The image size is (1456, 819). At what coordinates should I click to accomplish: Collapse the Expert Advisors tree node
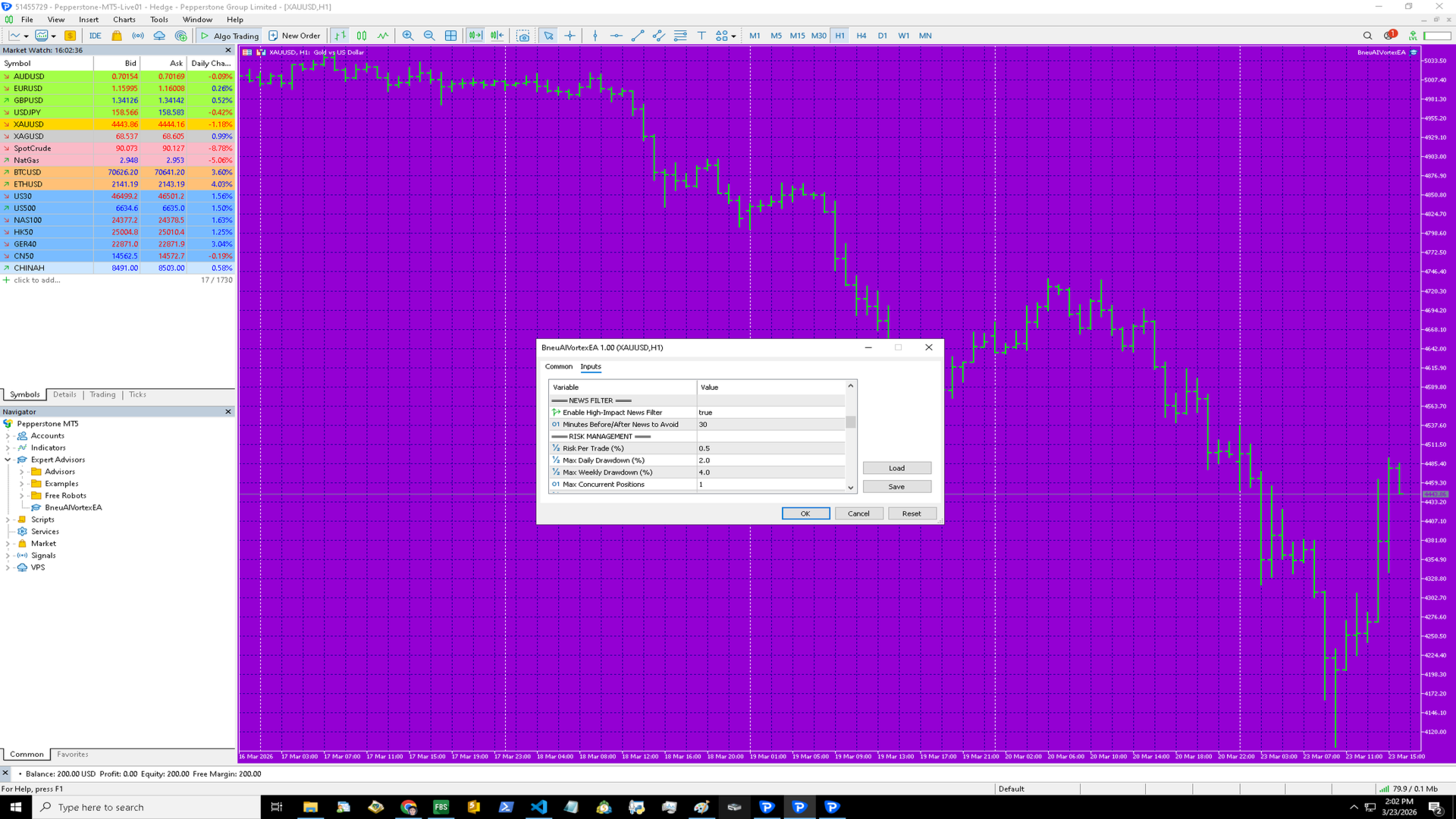click(8, 460)
